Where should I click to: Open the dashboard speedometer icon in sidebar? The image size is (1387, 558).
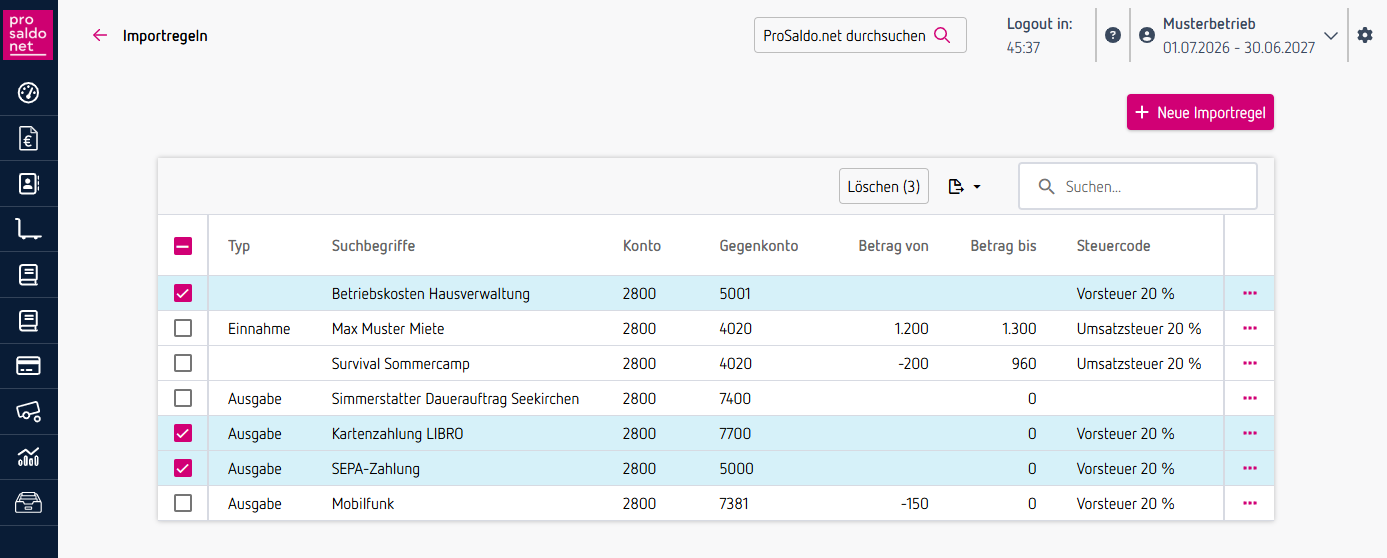tap(28, 94)
